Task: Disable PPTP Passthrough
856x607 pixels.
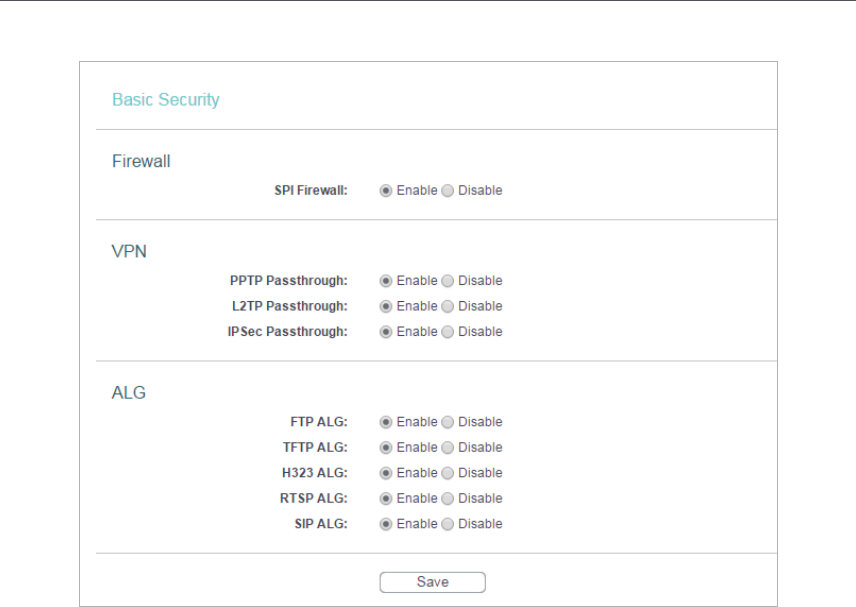Action: [x=448, y=281]
